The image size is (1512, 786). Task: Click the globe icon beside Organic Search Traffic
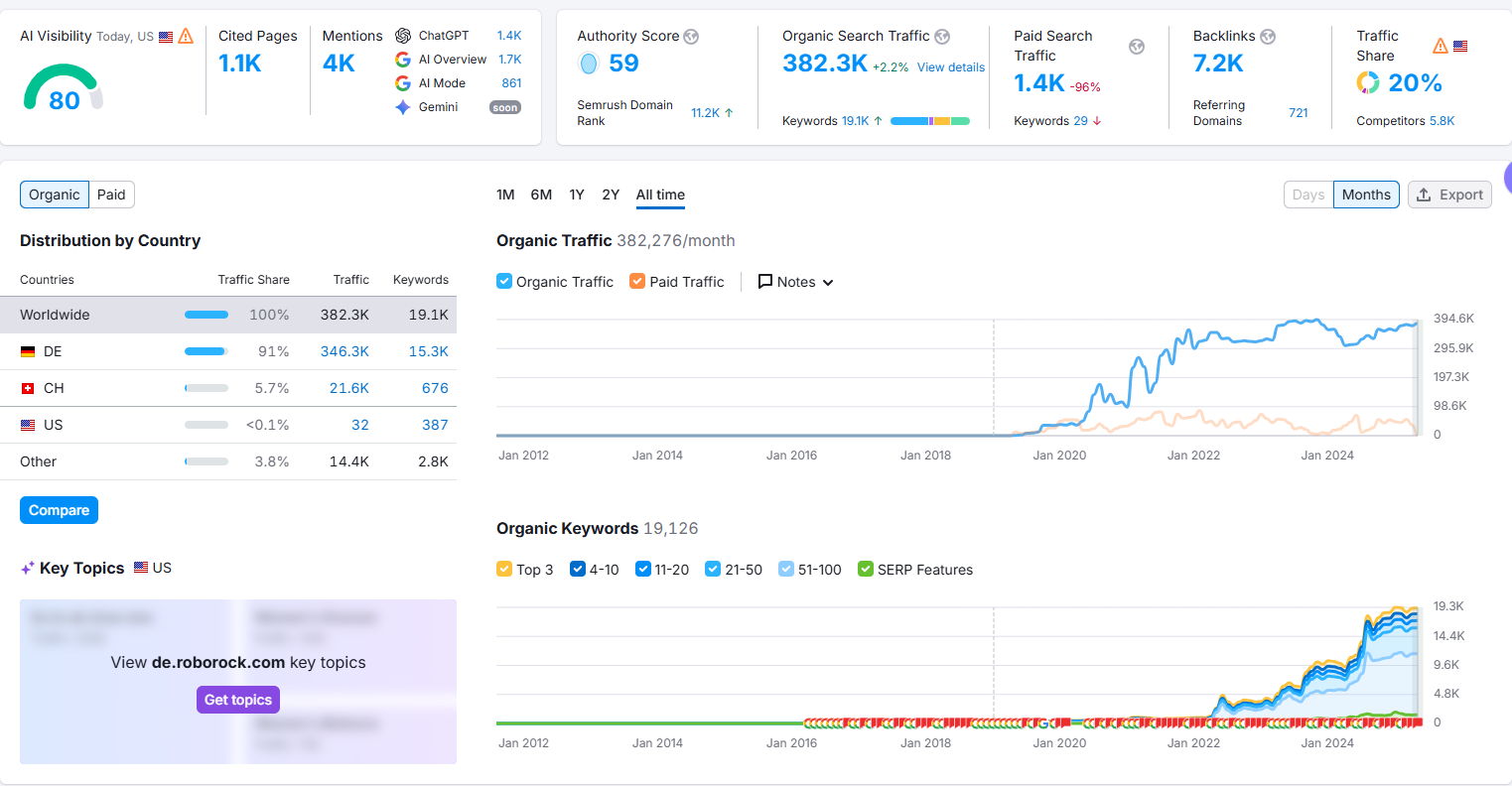[x=942, y=37]
